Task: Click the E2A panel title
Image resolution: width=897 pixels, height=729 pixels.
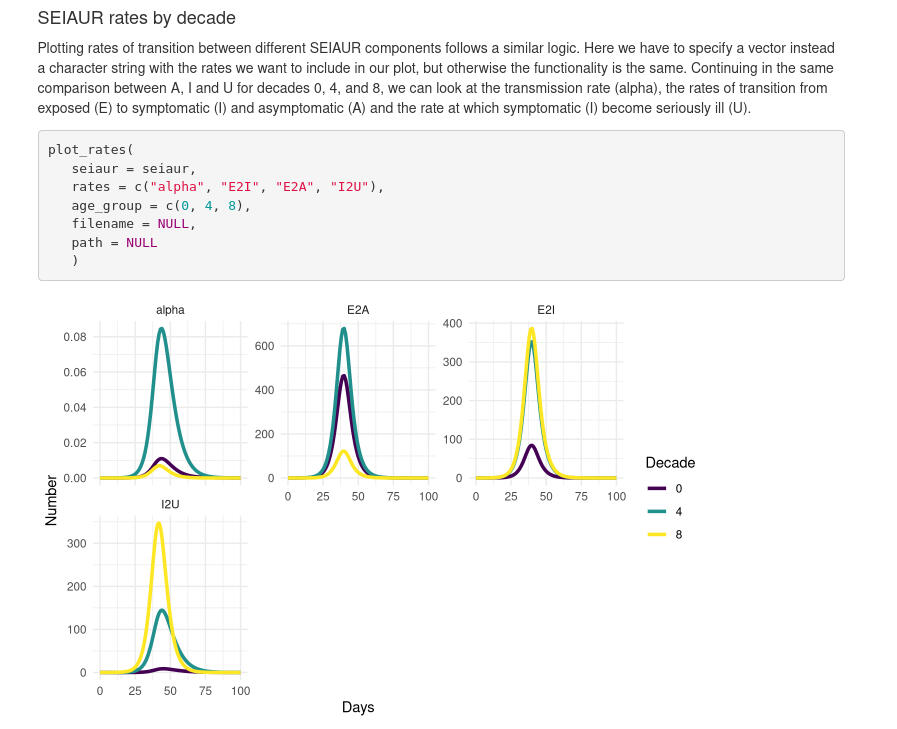Action: (x=357, y=310)
